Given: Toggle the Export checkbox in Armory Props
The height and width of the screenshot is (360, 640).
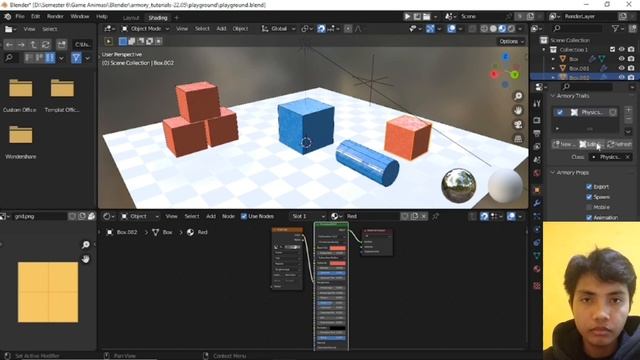Looking at the screenshot, I should point(589,187).
